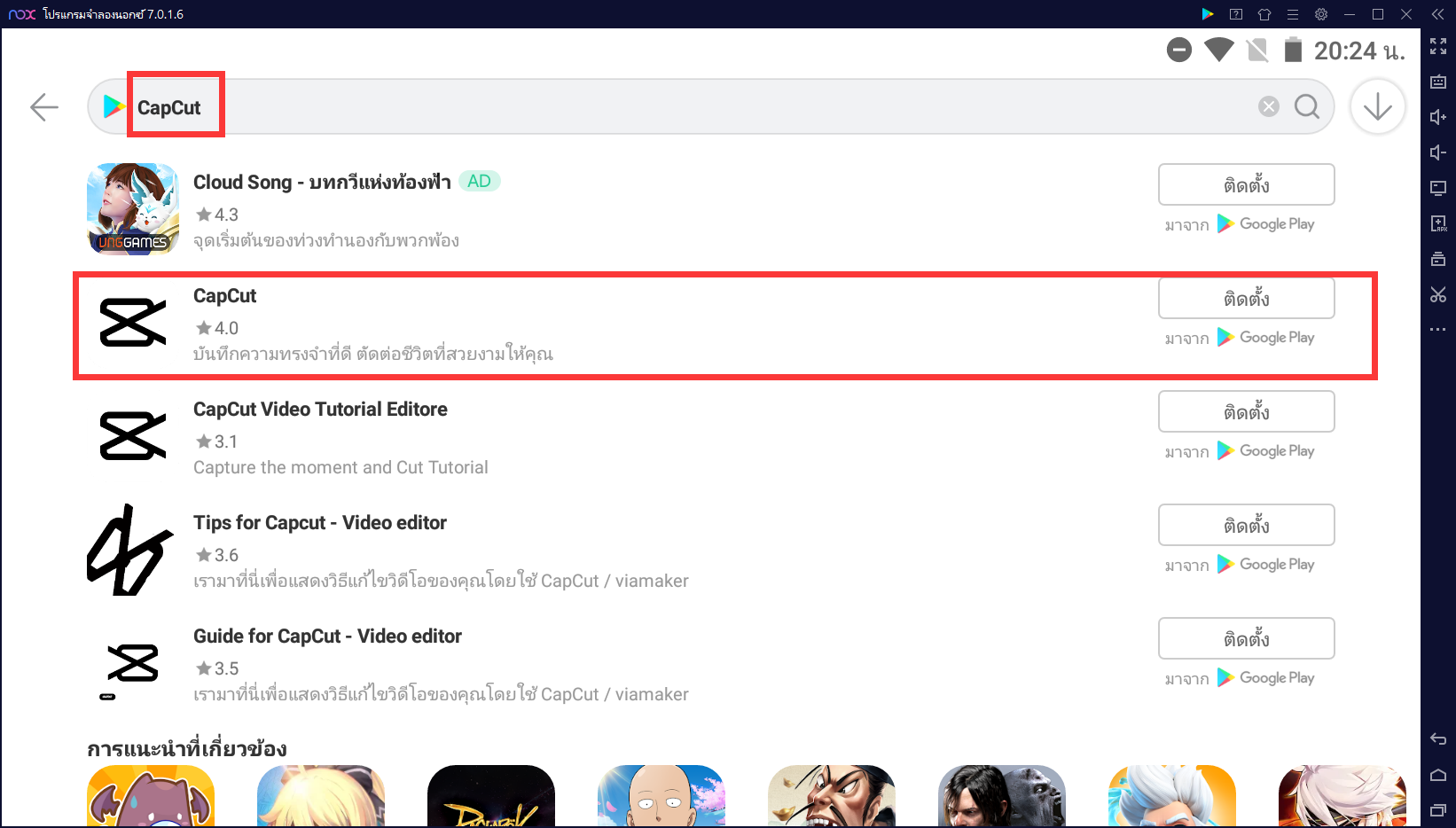Clear the CapCut search text
Screen dimensions: 1456x828
(1269, 106)
